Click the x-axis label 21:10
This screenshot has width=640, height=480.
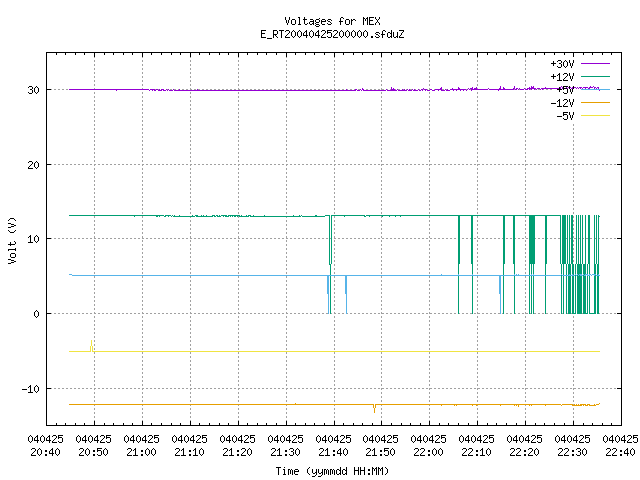(x=189, y=452)
